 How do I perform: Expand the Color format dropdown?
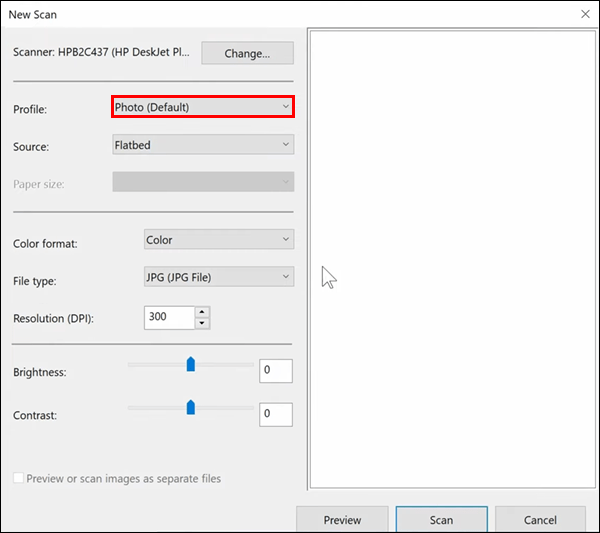click(x=219, y=240)
